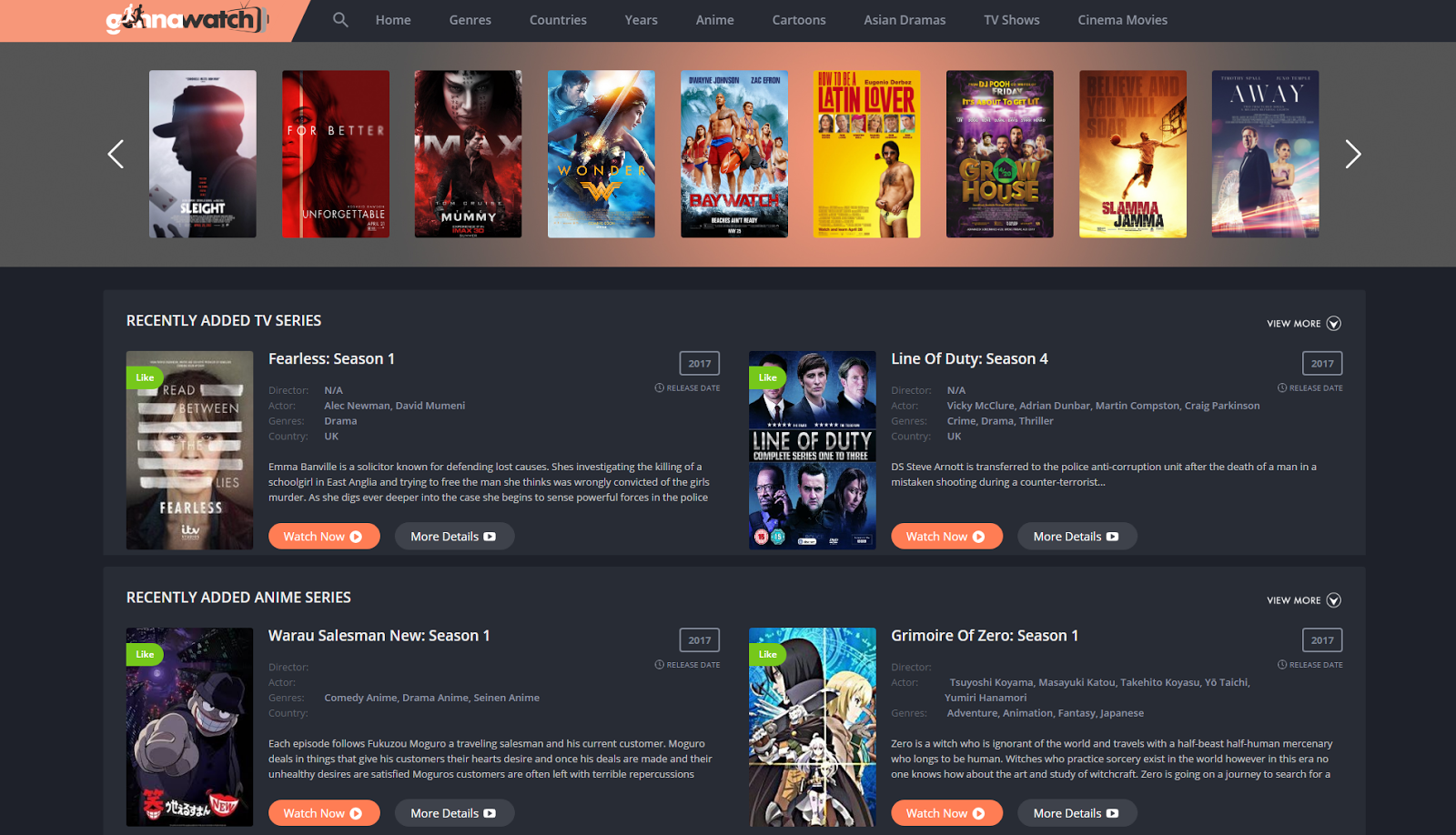Open the Line Of Duty poster thumbnail
The image size is (1456, 835).
[x=813, y=450]
